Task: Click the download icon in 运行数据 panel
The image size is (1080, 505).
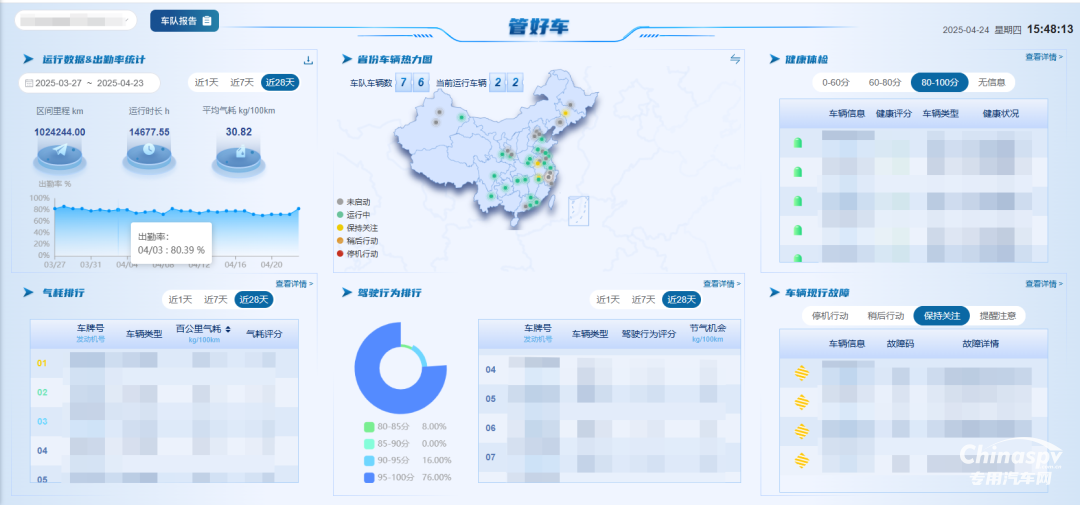Action: point(308,60)
